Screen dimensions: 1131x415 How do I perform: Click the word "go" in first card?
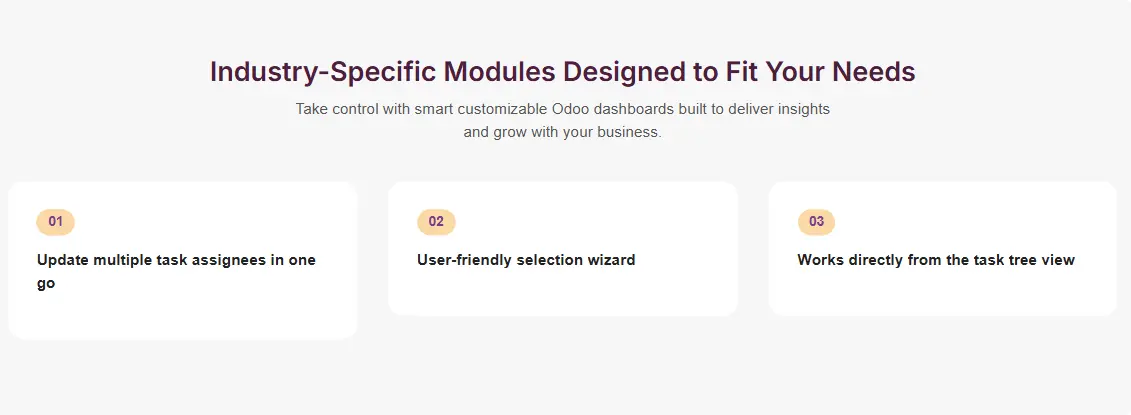pos(46,284)
